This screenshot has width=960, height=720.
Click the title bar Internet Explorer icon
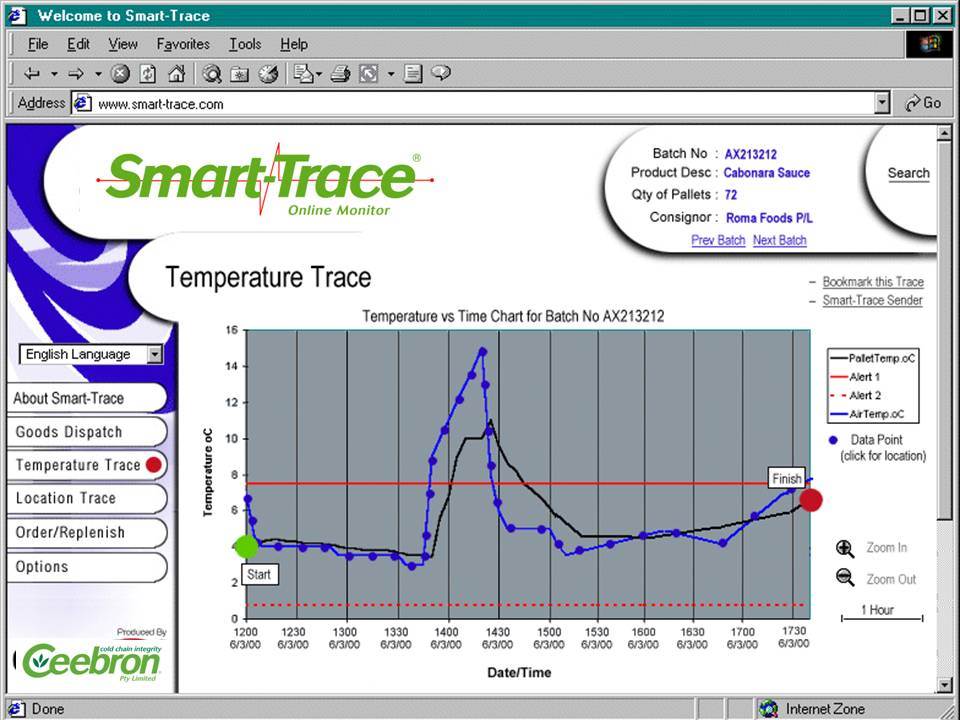click(17, 15)
